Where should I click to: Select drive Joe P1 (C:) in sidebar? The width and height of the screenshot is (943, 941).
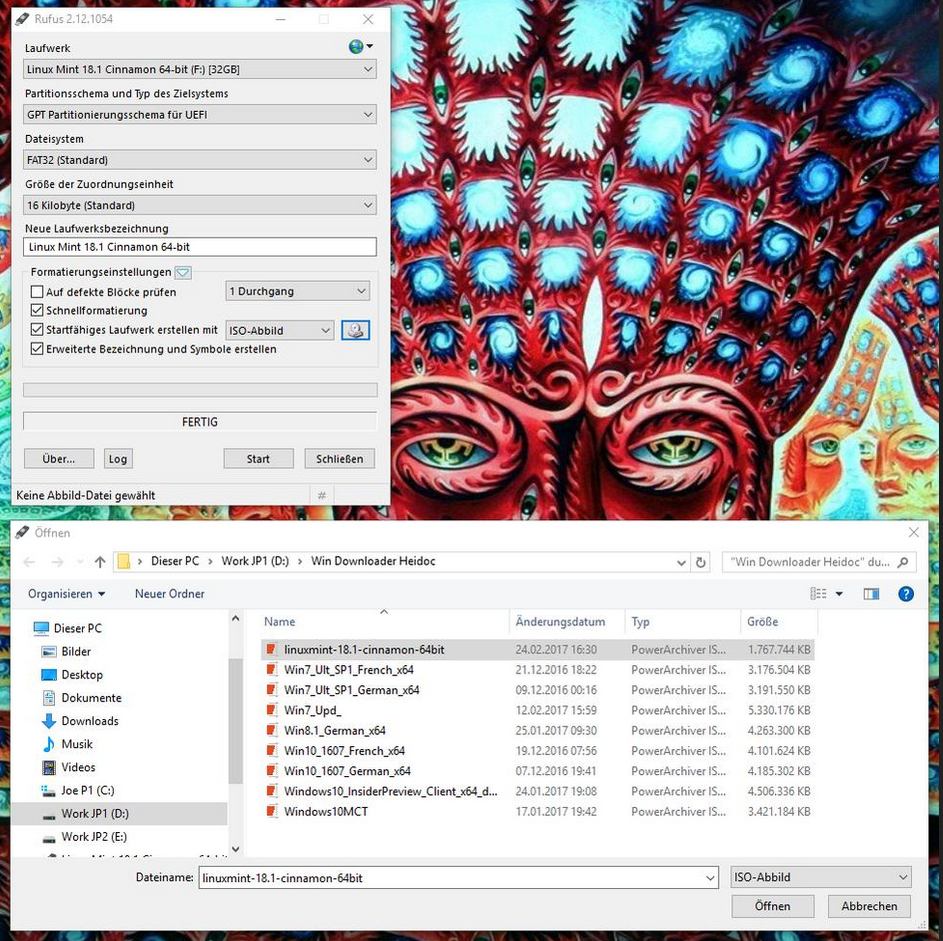coord(87,790)
